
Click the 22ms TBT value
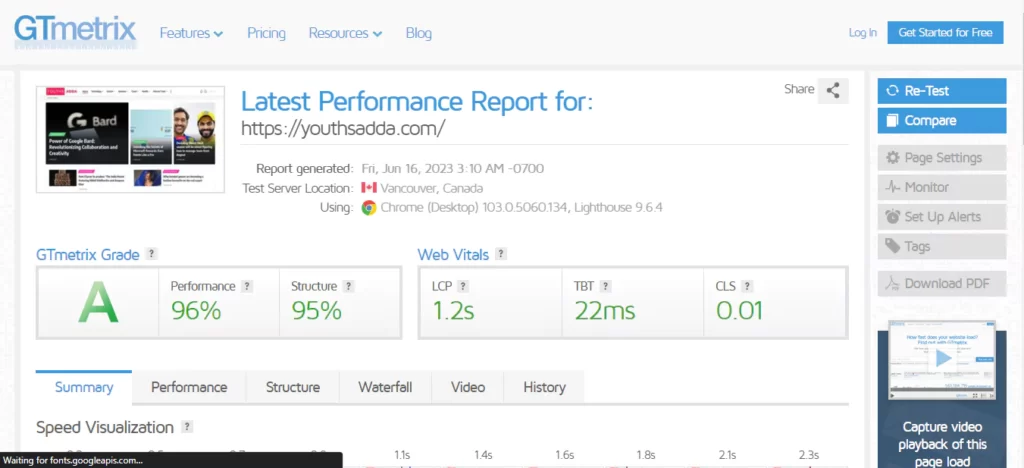tap(605, 311)
